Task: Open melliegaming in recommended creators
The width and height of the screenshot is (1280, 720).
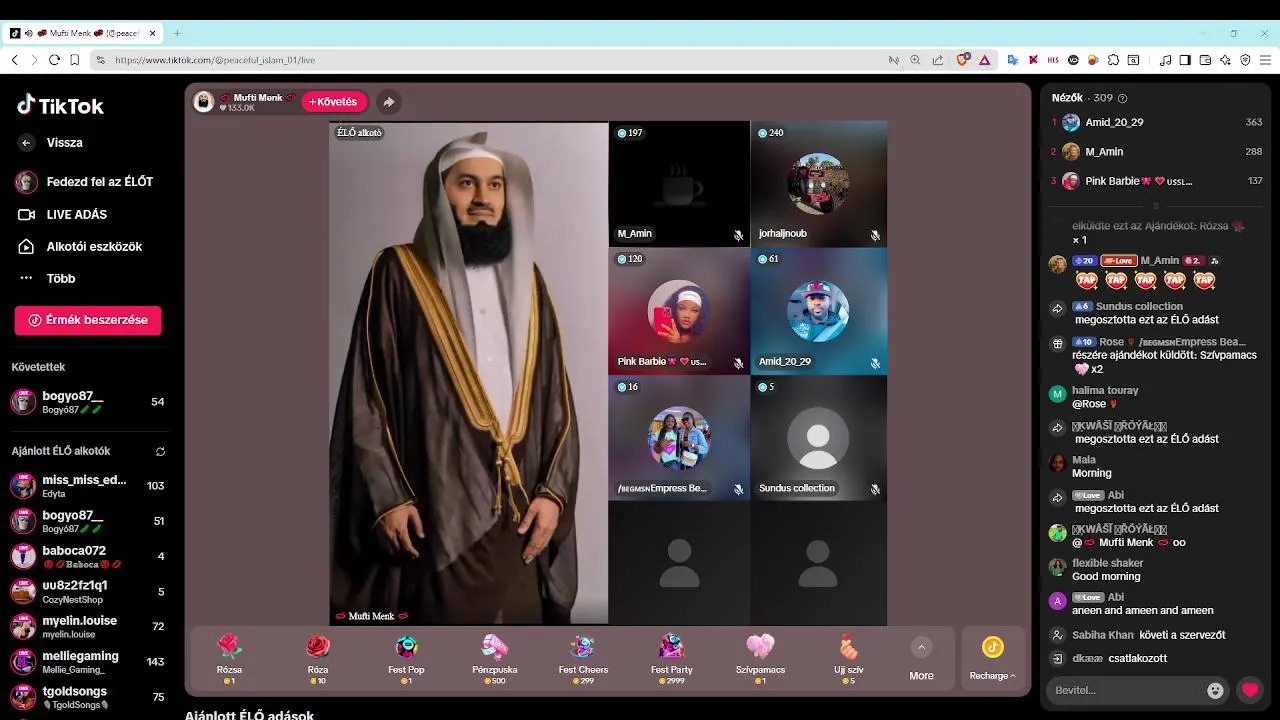Action: point(88,662)
